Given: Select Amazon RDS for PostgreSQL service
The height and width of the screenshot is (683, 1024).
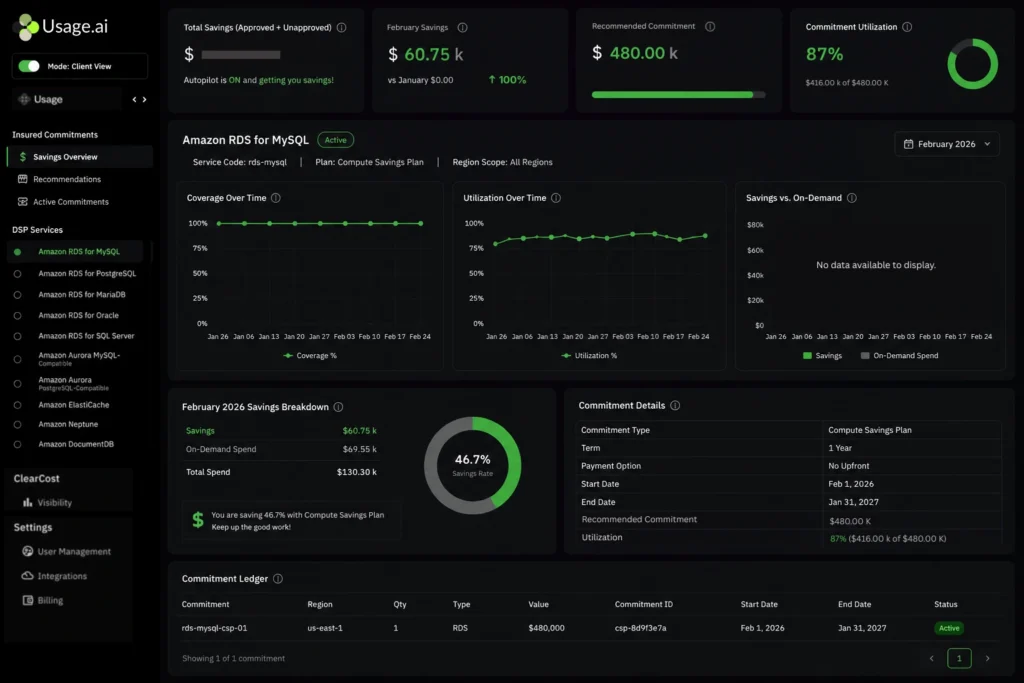Looking at the screenshot, I should (87, 274).
